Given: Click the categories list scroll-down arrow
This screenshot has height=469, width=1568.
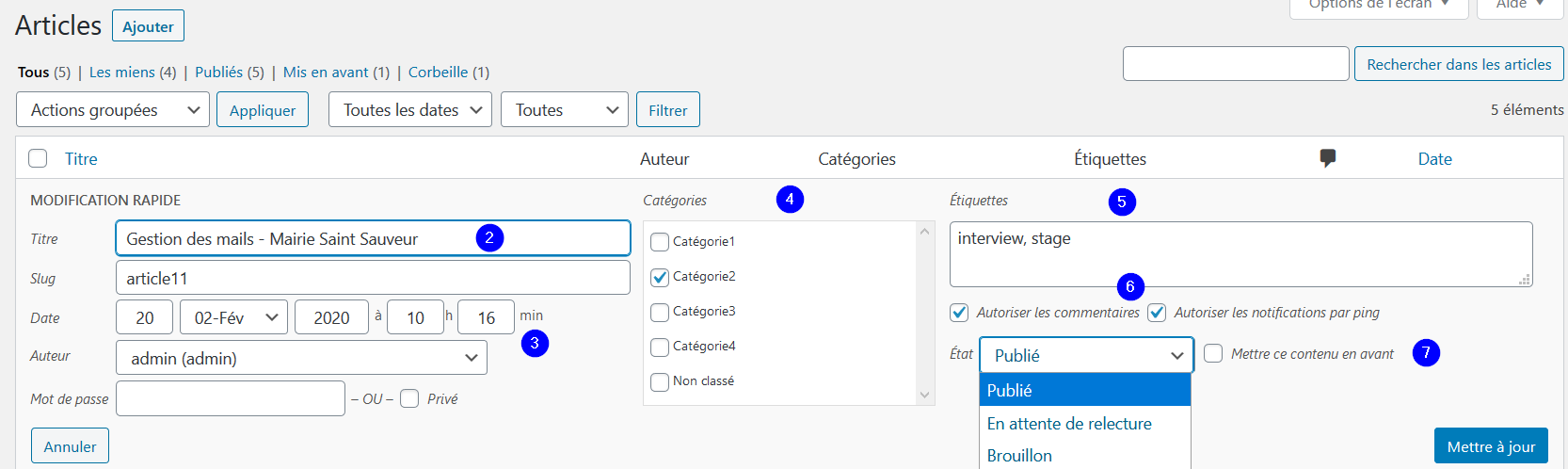Looking at the screenshot, I should click(x=924, y=395).
